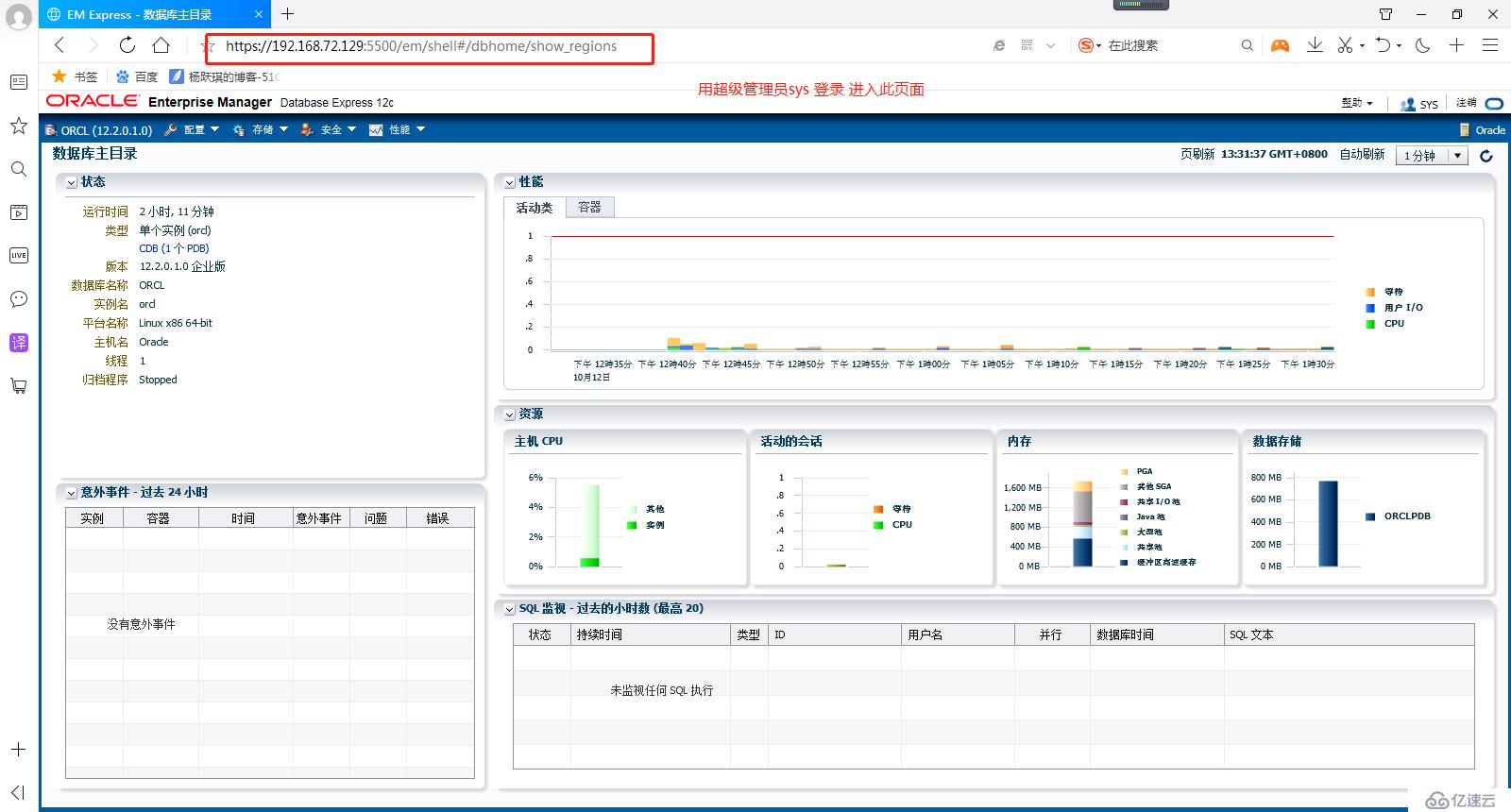
Task: Open the sidebar news feed icon
Action: pyautogui.click(x=18, y=82)
